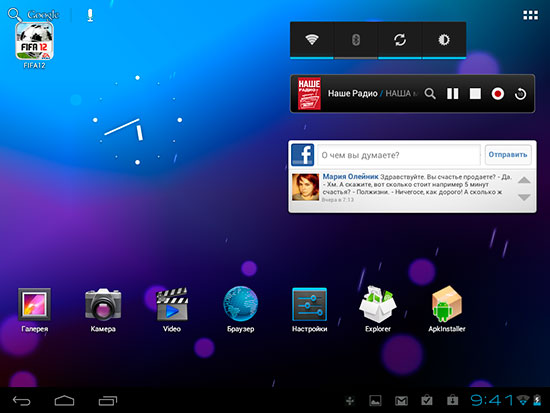Viewport: 550px width, 413px height.
Task: Toggle brightness in power control widget
Action: (x=444, y=40)
